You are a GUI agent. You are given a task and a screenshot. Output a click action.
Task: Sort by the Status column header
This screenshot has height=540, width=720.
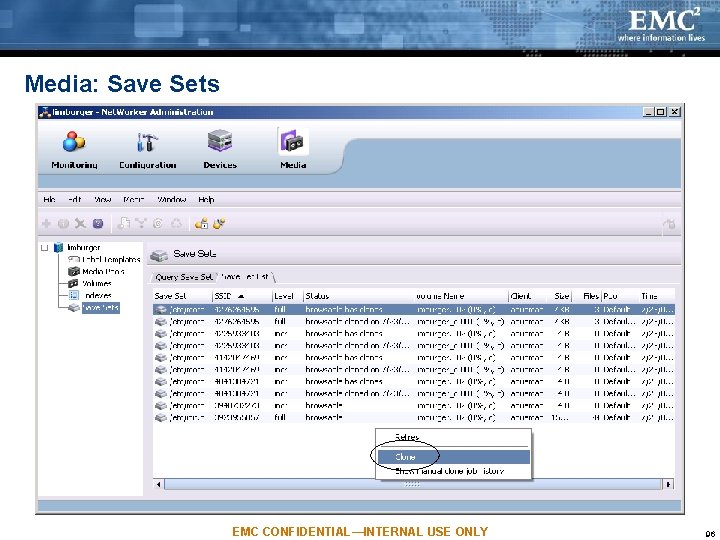(x=359, y=296)
